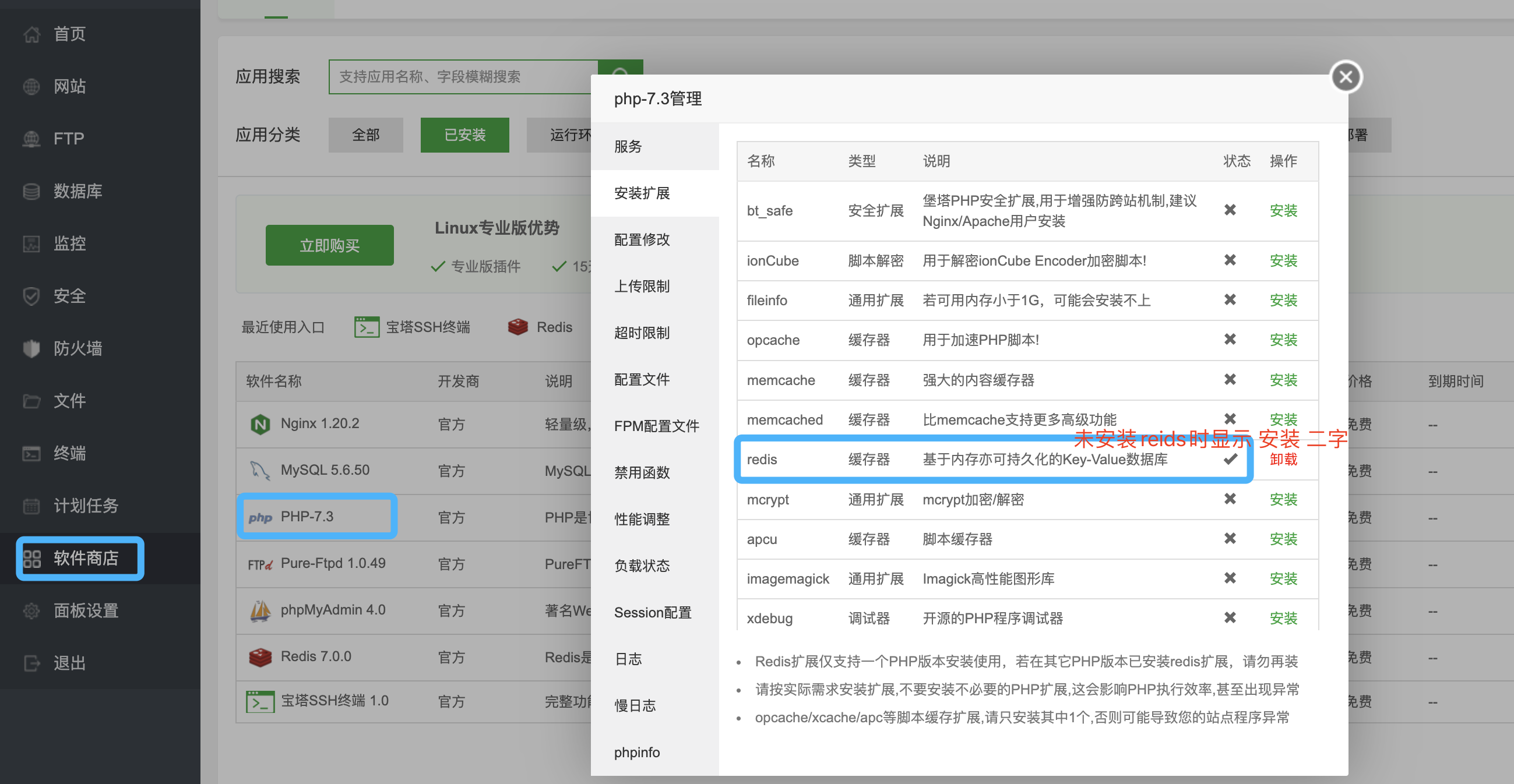
Task: Install the xdebug extension
Action: [x=1283, y=619]
